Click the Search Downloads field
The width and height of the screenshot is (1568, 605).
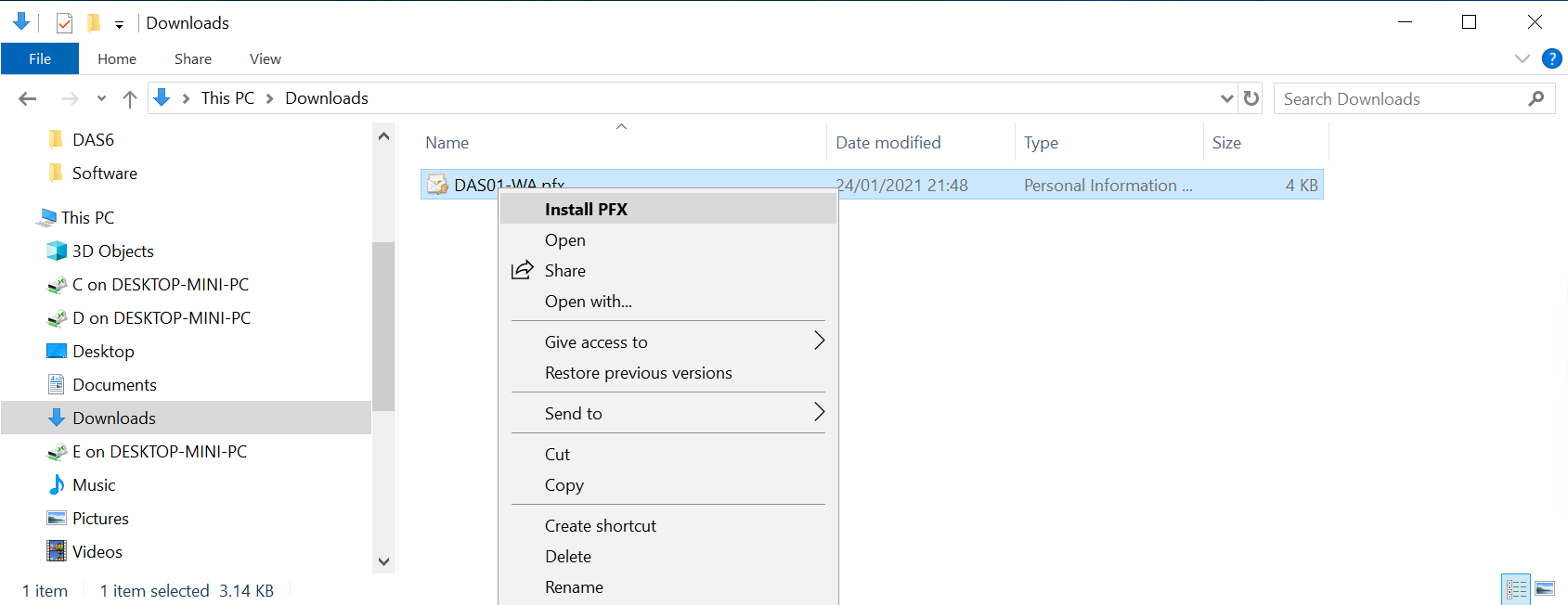[x=1397, y=98]
